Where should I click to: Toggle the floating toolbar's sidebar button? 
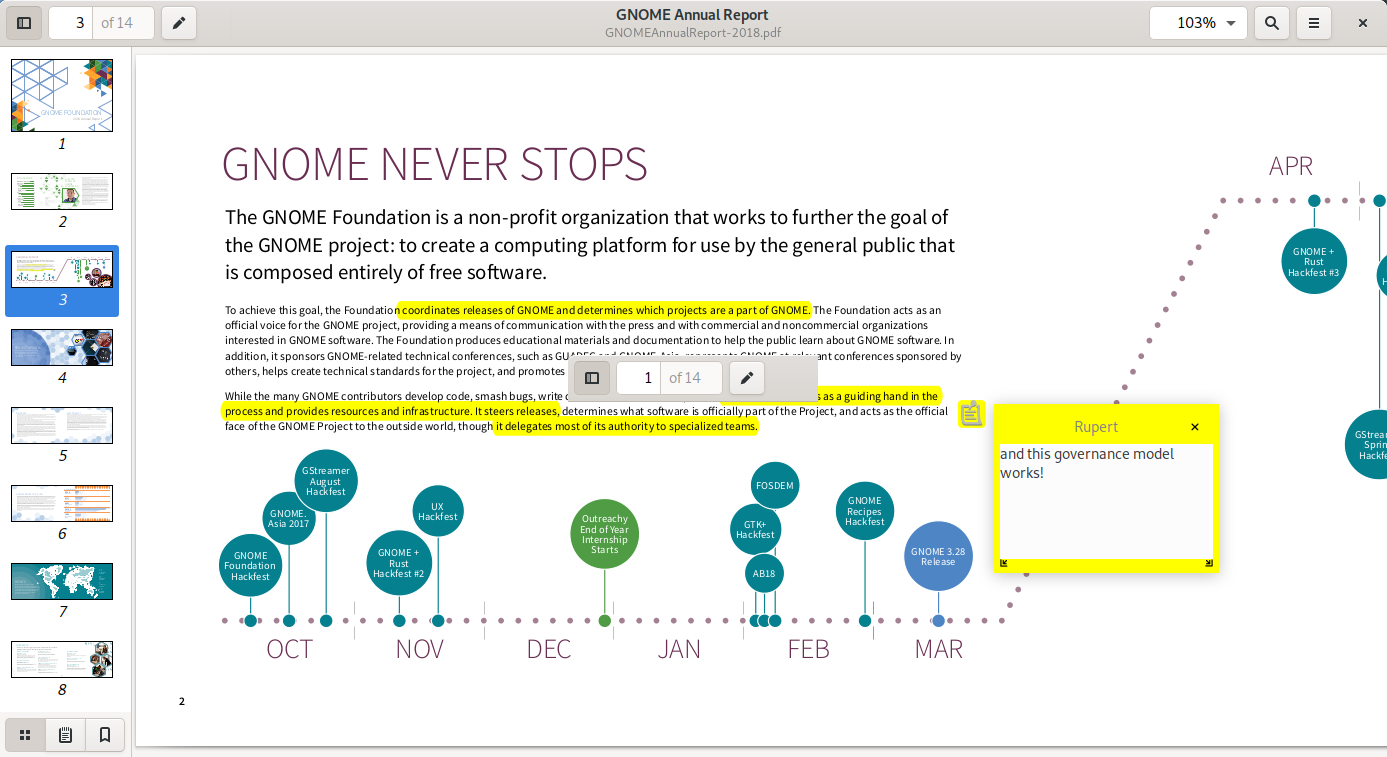click(x=592, y=378)
